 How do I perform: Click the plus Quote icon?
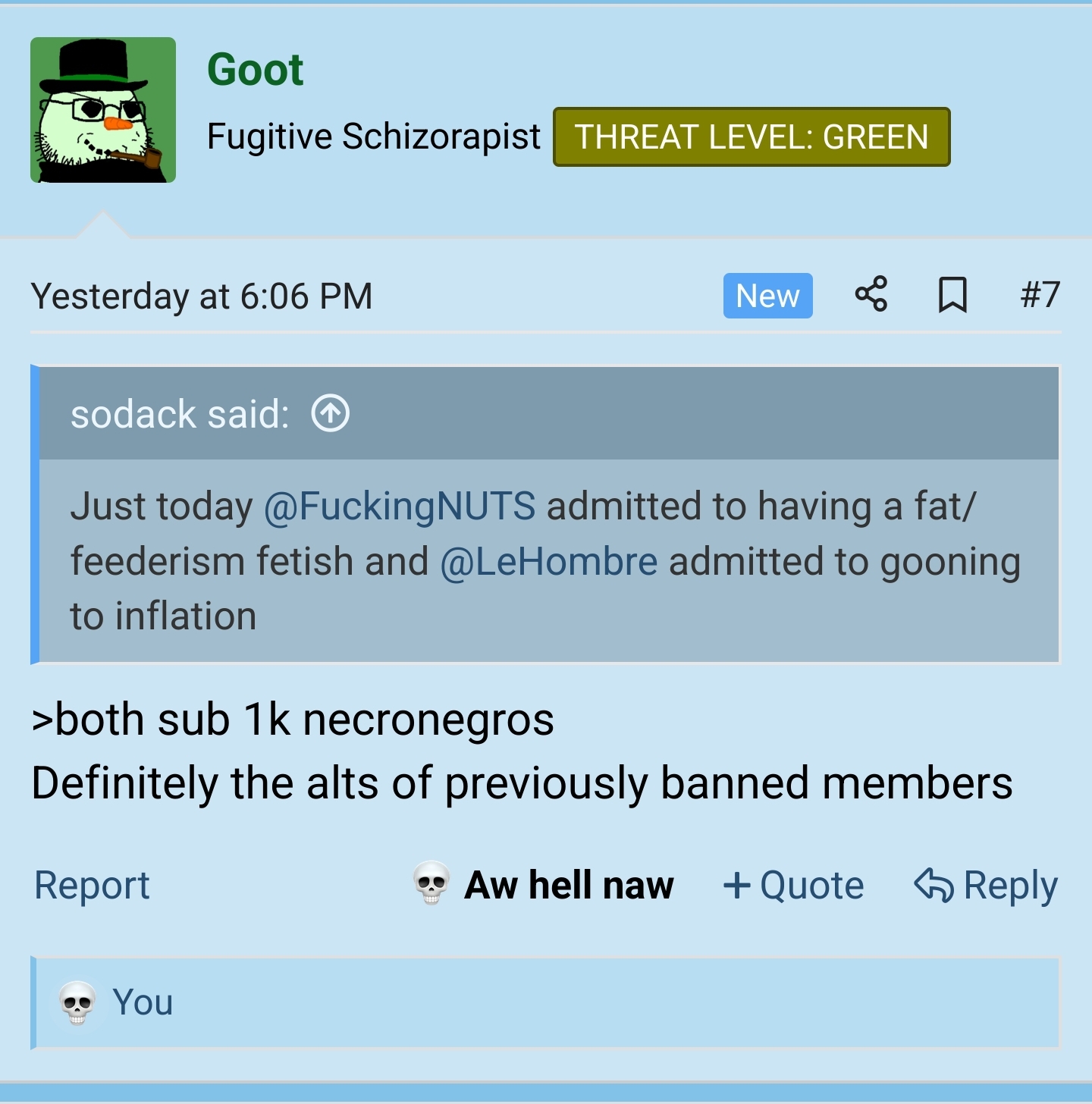tap(736, 885)
